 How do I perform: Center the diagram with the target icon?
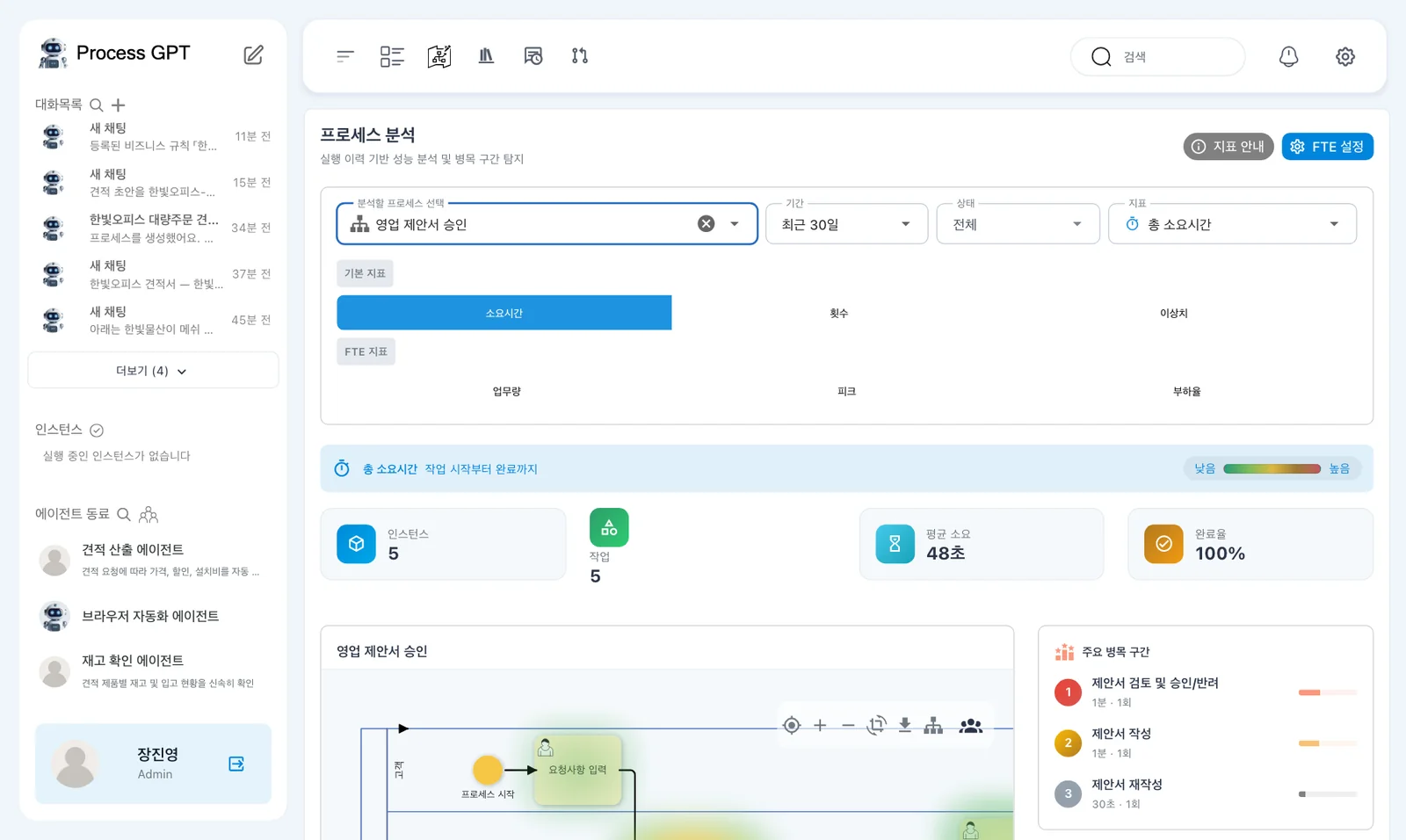pos(792,726)
